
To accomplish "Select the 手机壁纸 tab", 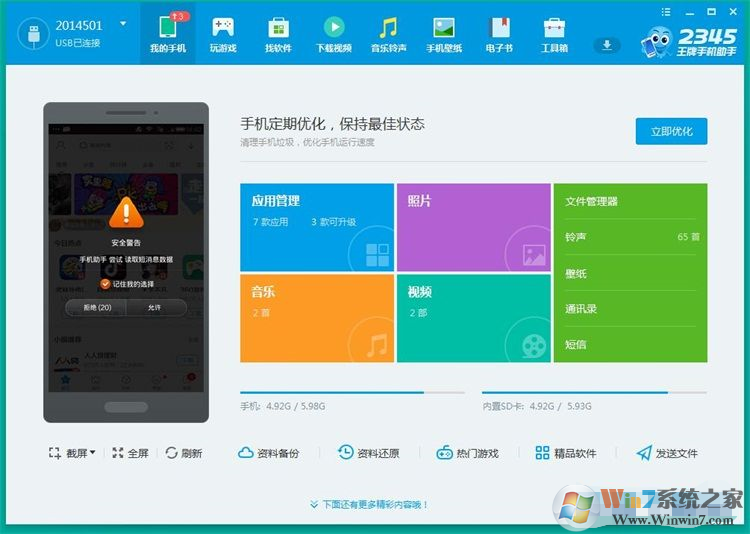I will click(444, 33).
